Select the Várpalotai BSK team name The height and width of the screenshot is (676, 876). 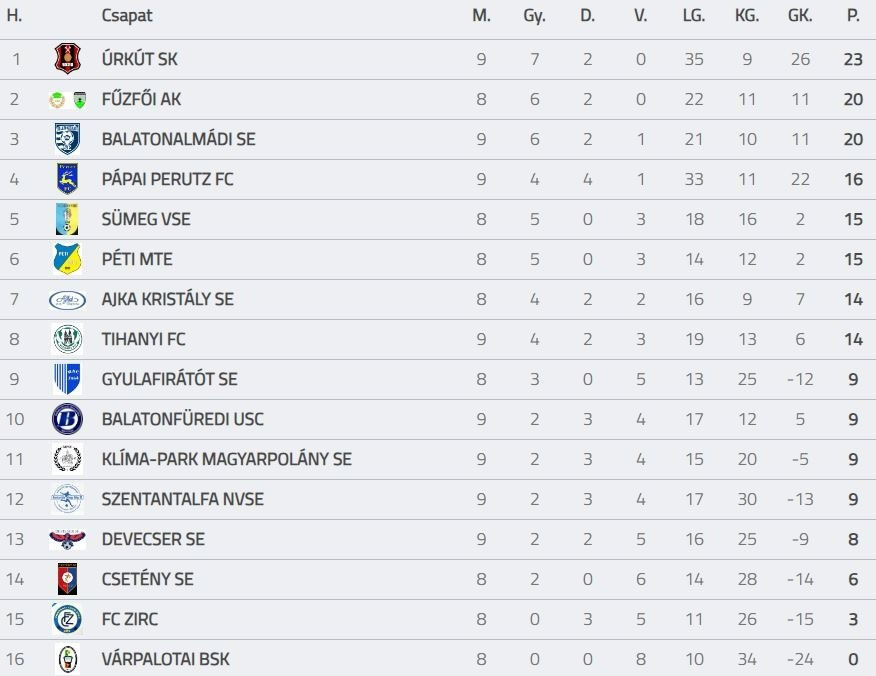click(x=165, y=659)
